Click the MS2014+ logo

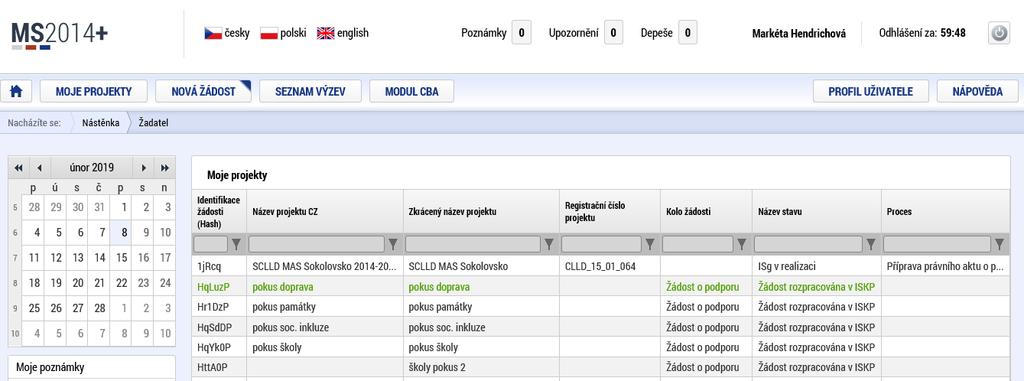59,35
